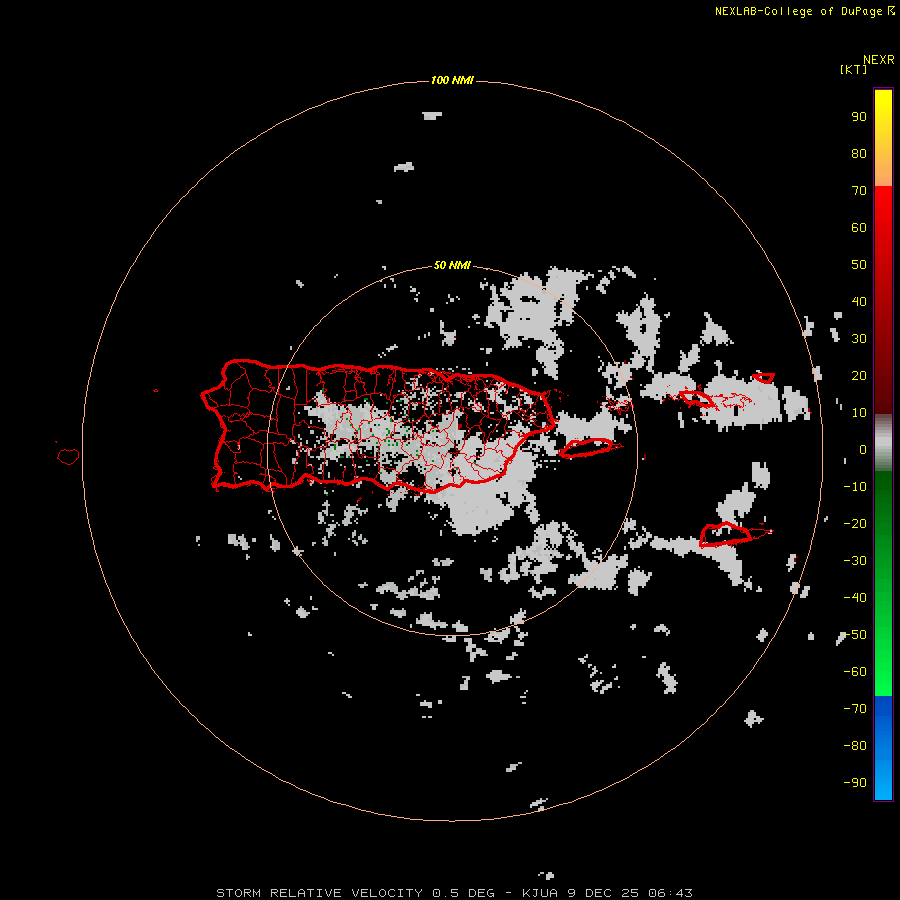
Task: Click the Vieques island outline east of Puerto Rico
Action: (589, 448)
